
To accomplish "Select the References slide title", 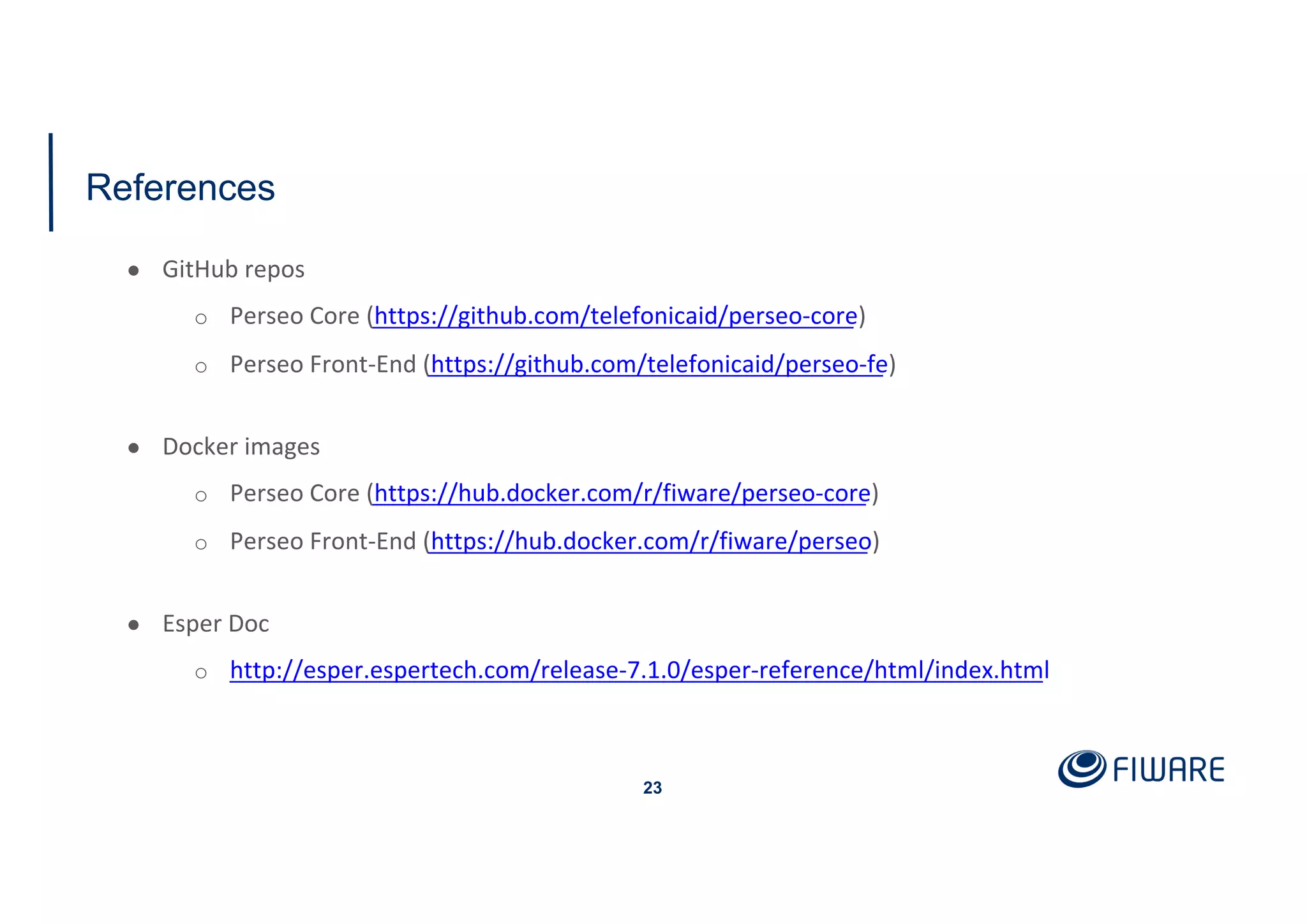I will 180,188.
